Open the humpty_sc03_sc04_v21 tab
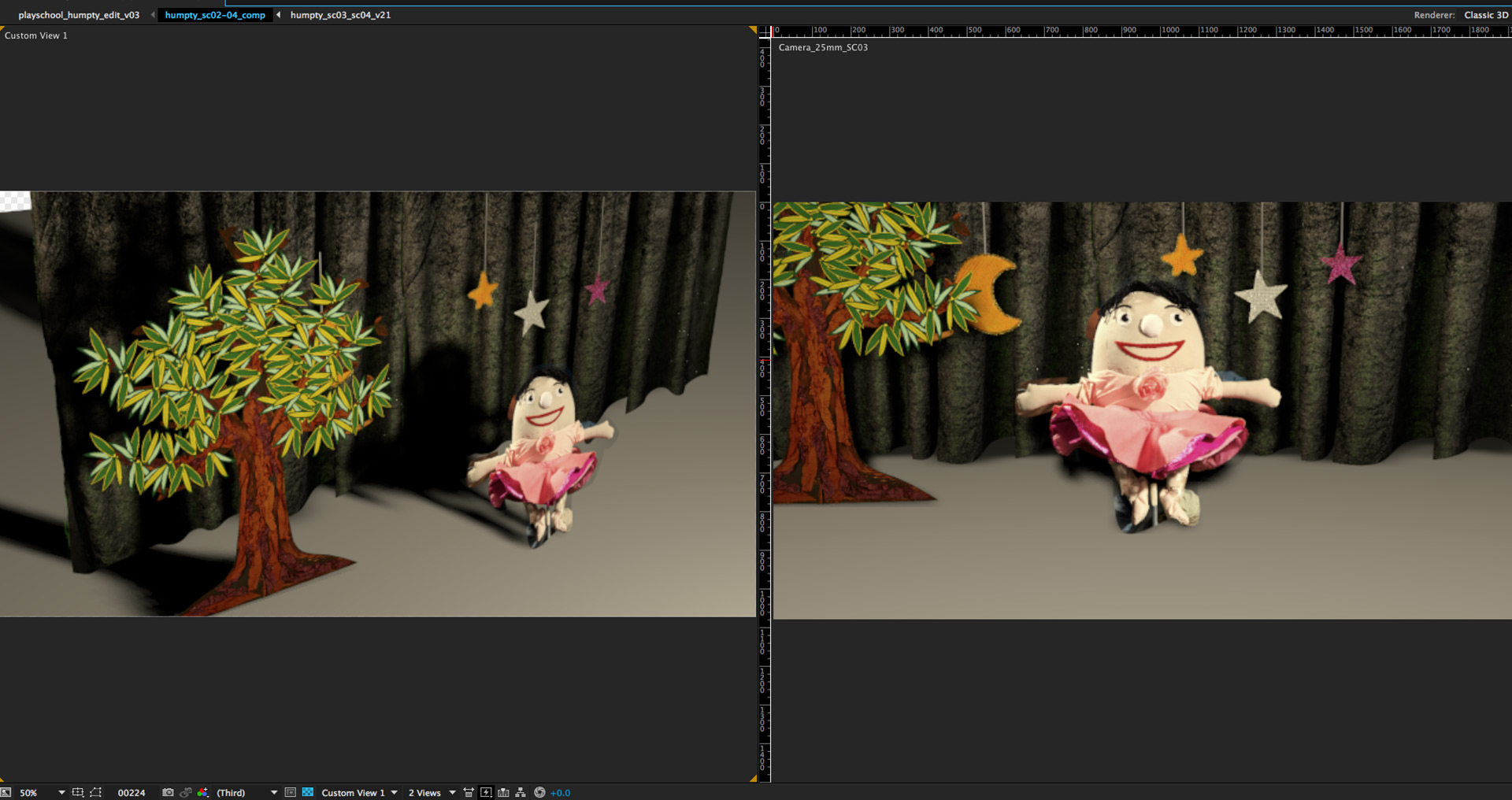This screenshot has height=800, width=1512. click(340, 15)
